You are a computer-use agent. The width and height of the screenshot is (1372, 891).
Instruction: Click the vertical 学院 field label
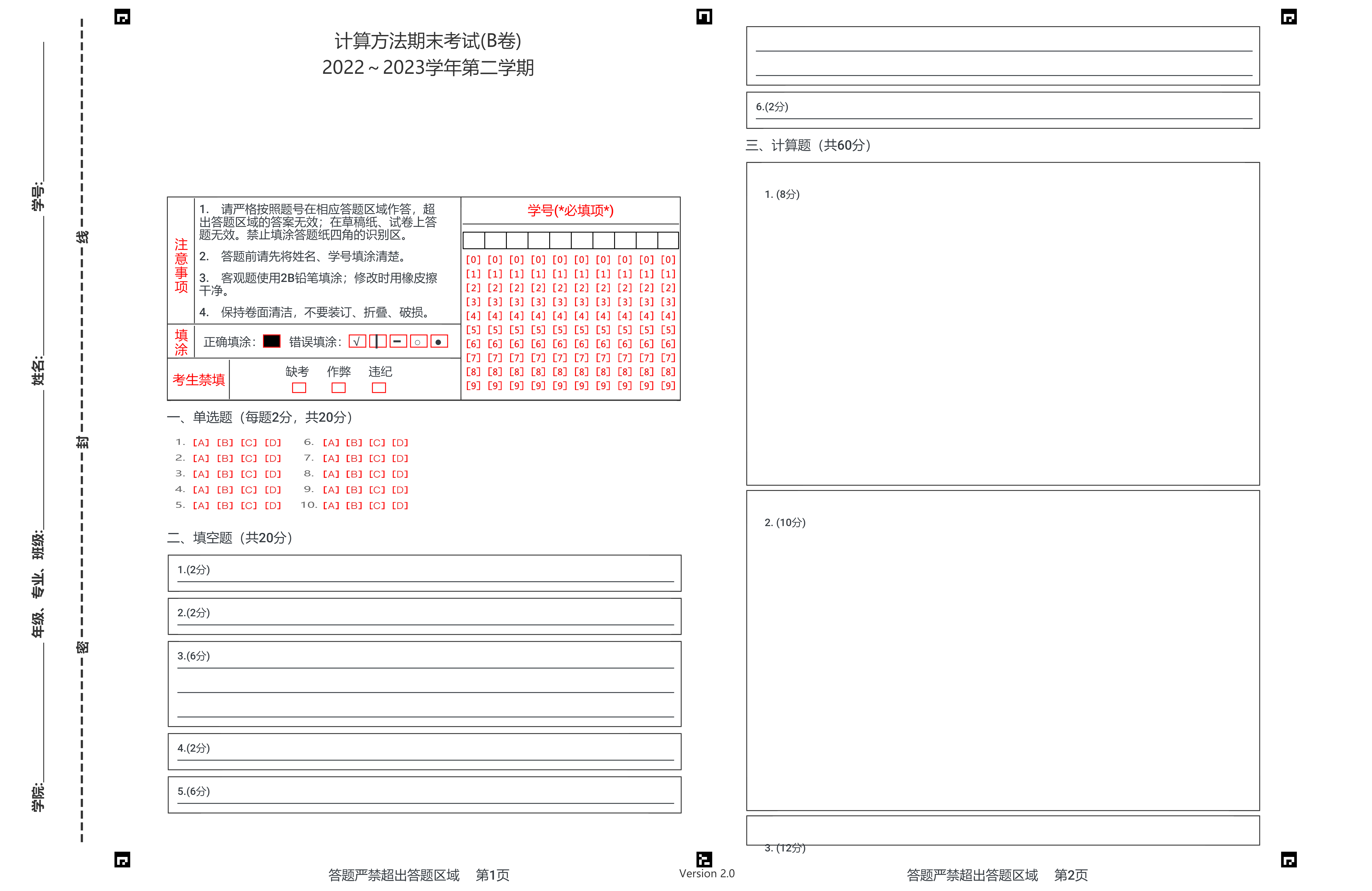(x=38, y=797)
